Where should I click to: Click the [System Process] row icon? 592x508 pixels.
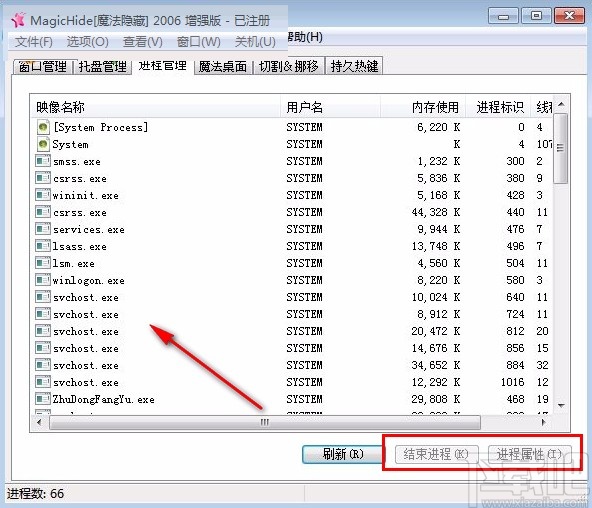[43, 127]
